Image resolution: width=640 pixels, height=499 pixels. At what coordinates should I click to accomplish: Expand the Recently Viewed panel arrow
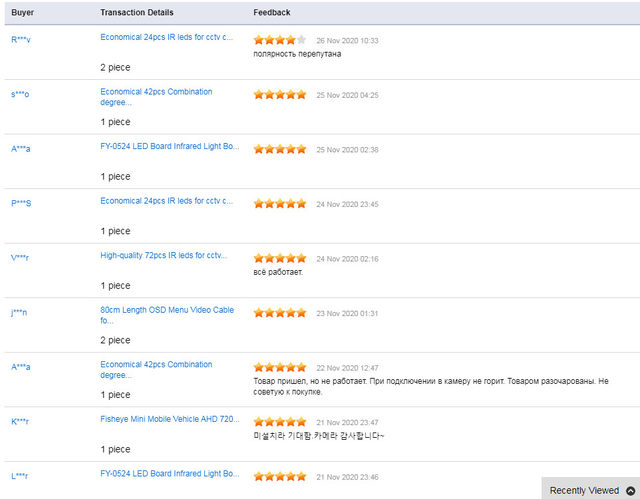click(630, 491)
